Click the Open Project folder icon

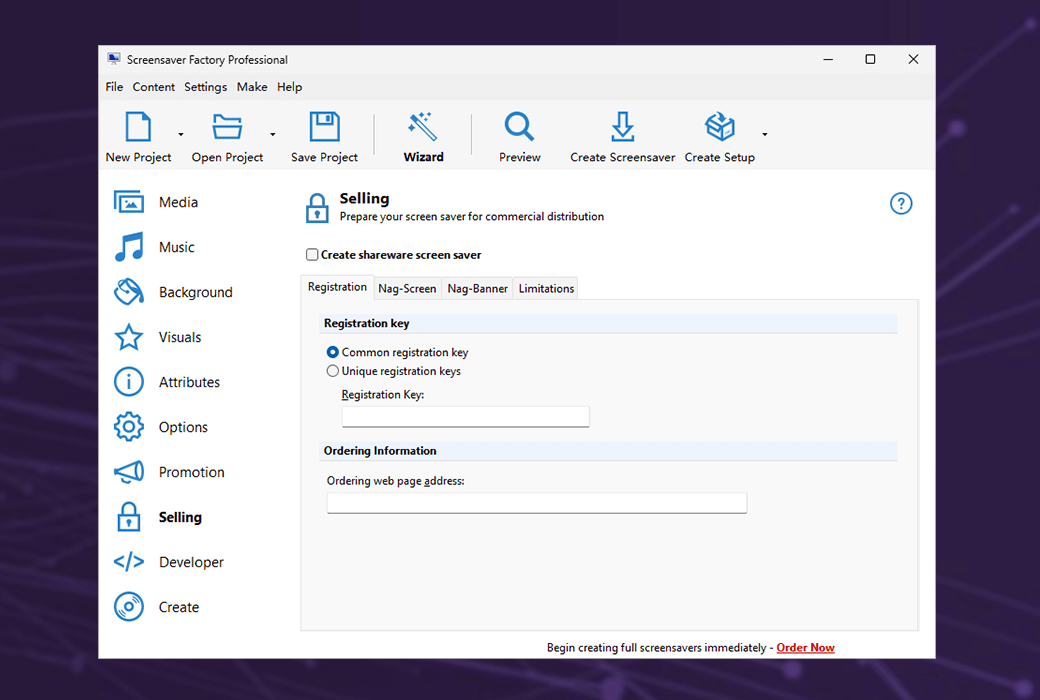[227, 126]
